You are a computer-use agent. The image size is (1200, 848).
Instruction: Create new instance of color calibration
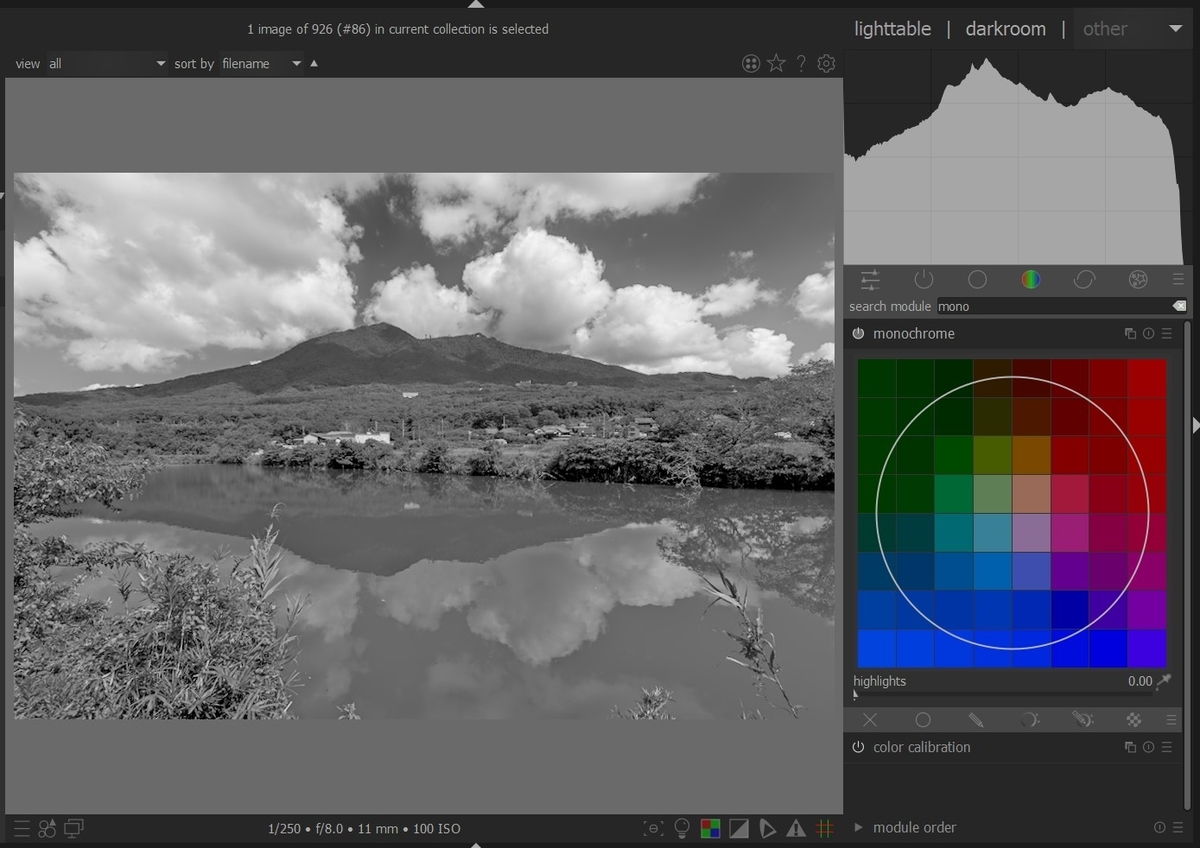[1130, 748]
